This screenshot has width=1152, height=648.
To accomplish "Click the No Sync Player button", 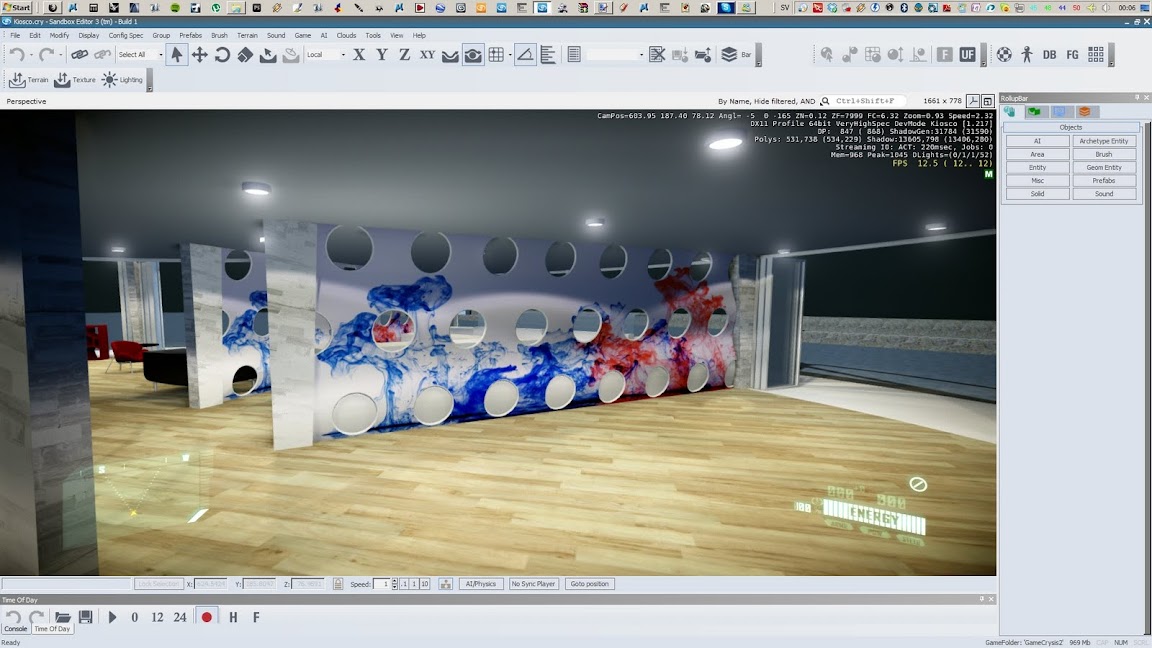I will (533, 584).
